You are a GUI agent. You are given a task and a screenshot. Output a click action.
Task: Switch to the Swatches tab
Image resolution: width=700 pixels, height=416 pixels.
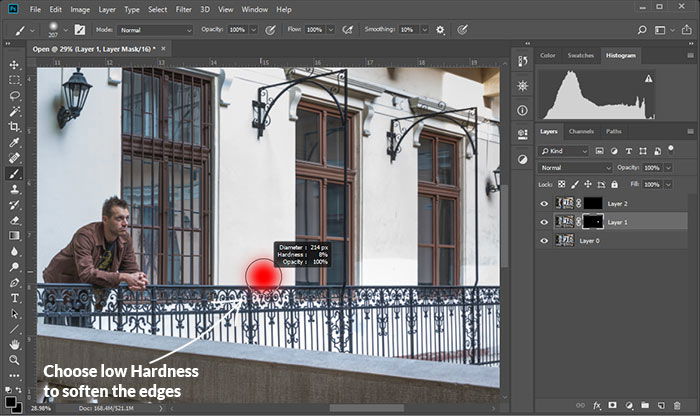pyautogui.click(x=581, y=55)
